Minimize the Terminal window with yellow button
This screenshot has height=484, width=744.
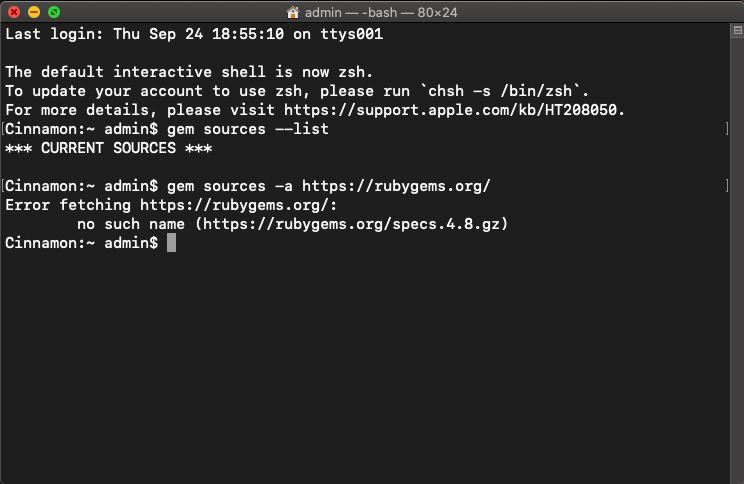coord(34,12)
